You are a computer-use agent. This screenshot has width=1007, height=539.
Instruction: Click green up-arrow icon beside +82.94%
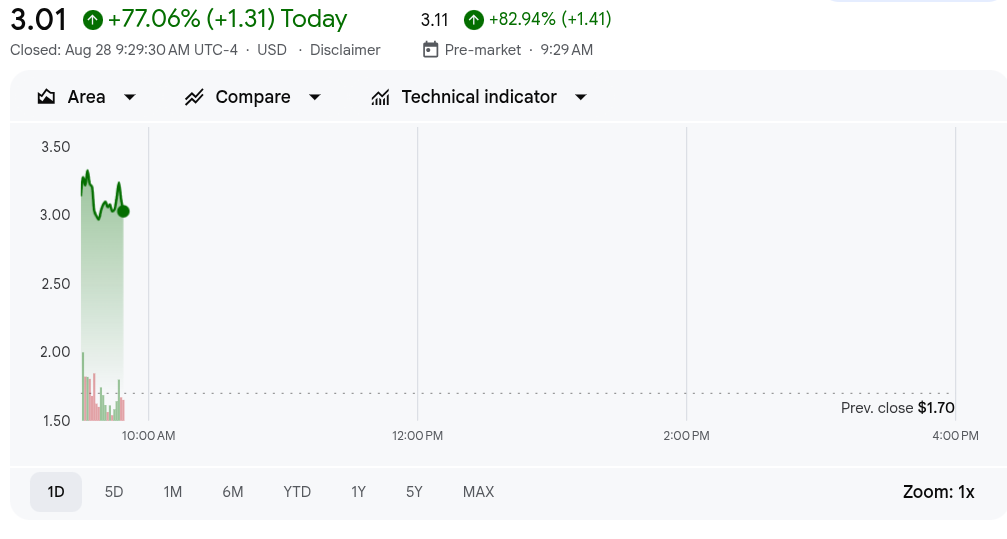click(x=474, y=19)
